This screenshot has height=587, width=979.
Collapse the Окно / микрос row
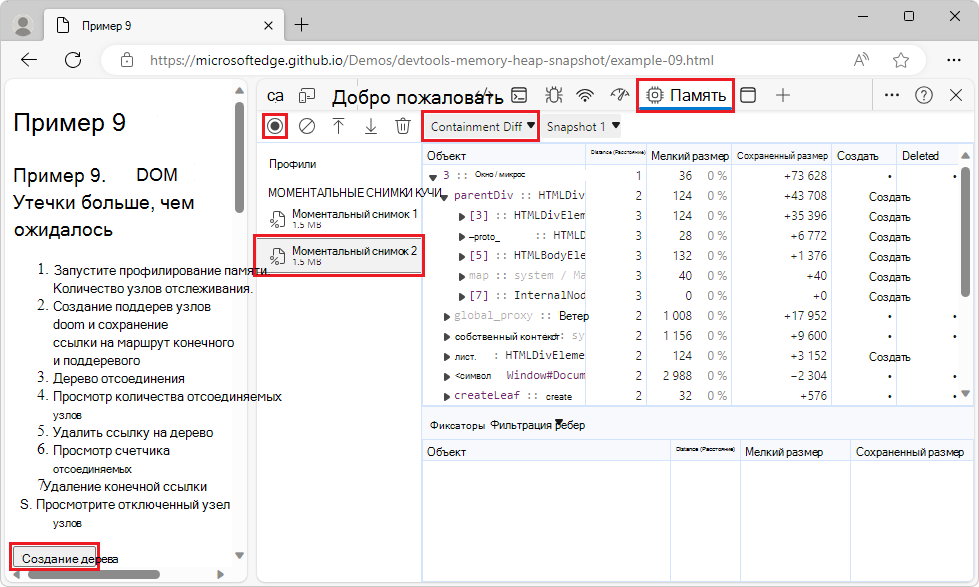pos(433,177)
